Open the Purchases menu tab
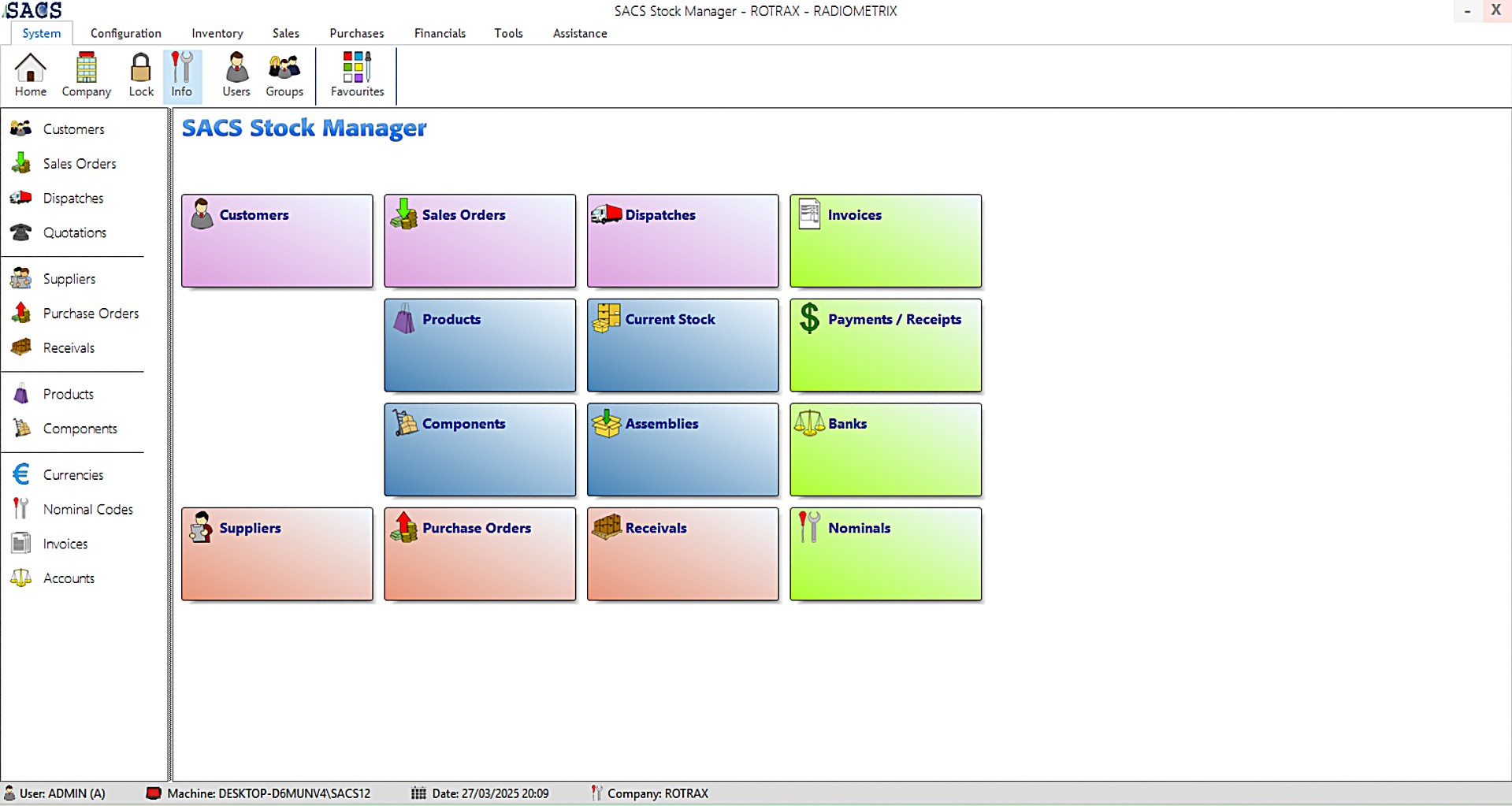The image size is (1512, 806). pyautogui.click(x=357, y=33)
